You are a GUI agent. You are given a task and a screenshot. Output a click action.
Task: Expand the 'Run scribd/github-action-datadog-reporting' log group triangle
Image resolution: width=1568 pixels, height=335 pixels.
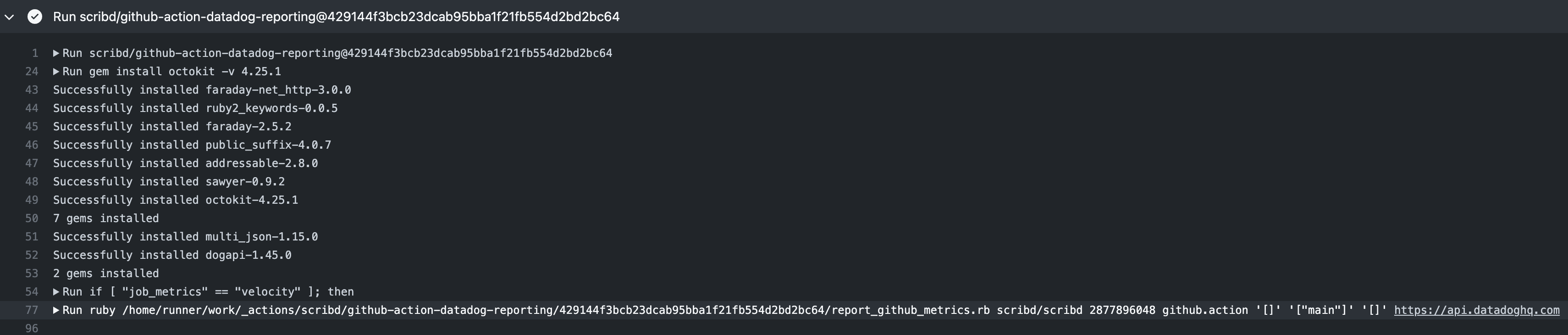(56, 53)
